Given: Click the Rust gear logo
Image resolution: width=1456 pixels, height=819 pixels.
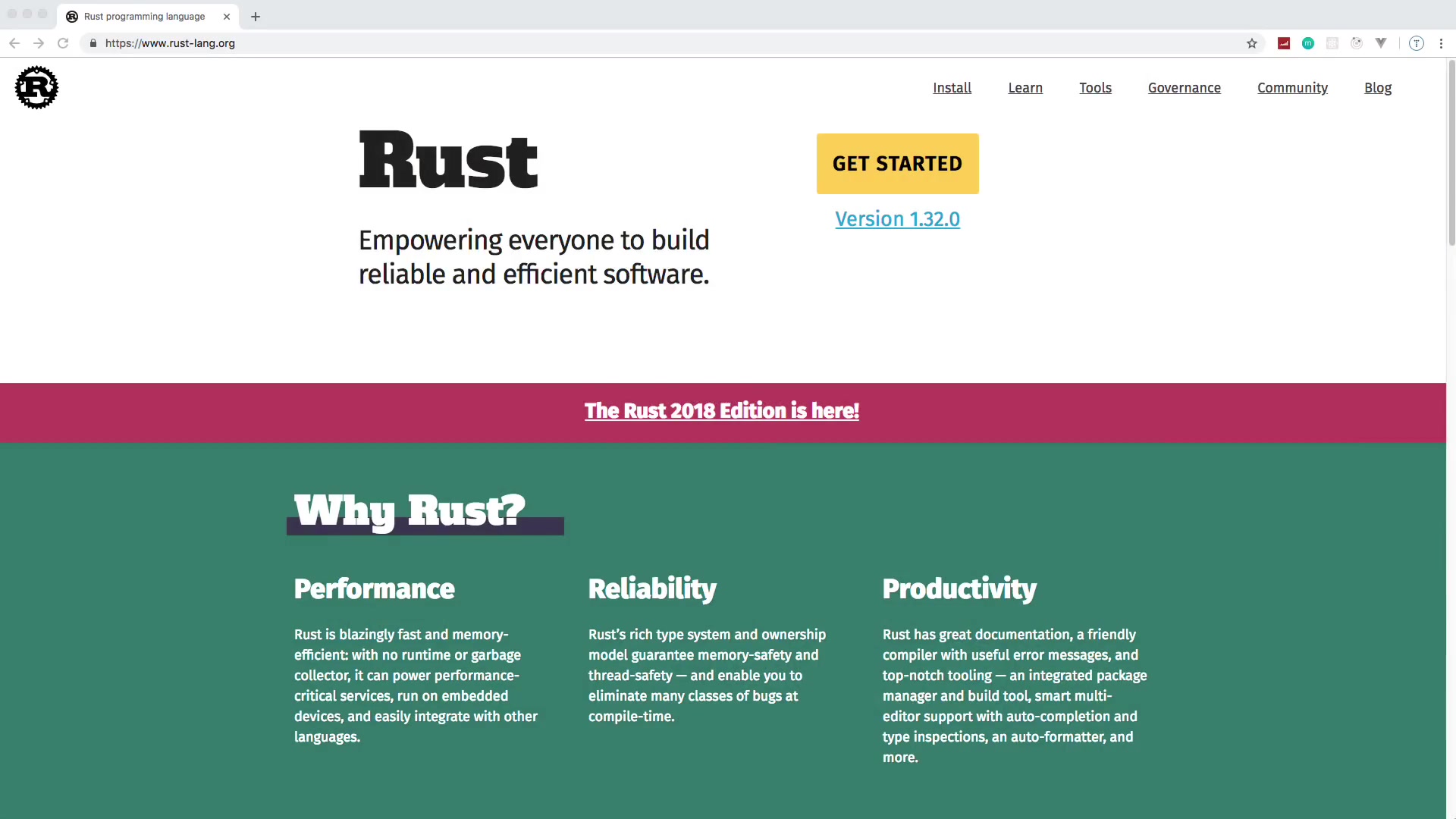Looking at the screenshot, I should point(36,87).
